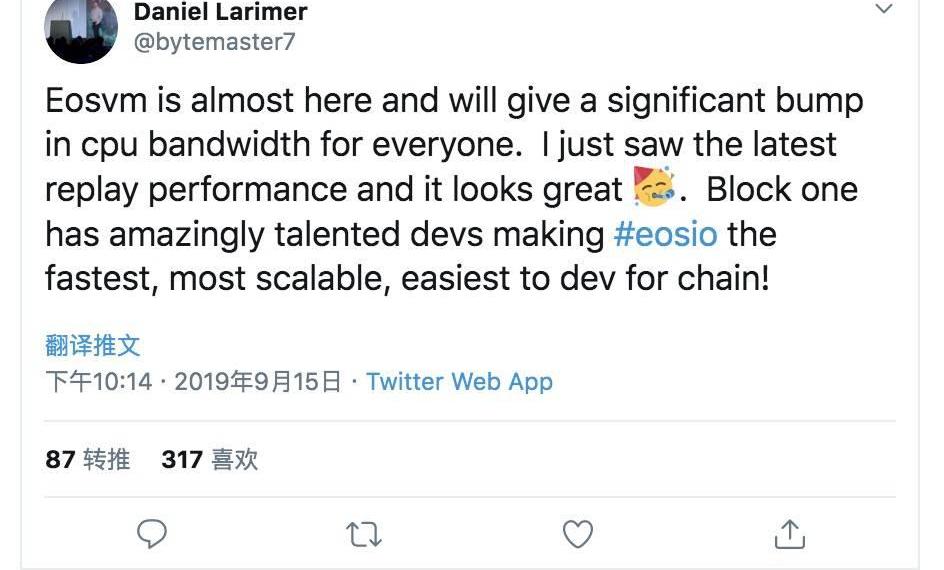Viewport: 944px width, 570px height.
Task: Click the phrase "Block one" in the tweet
Action: 782,188
